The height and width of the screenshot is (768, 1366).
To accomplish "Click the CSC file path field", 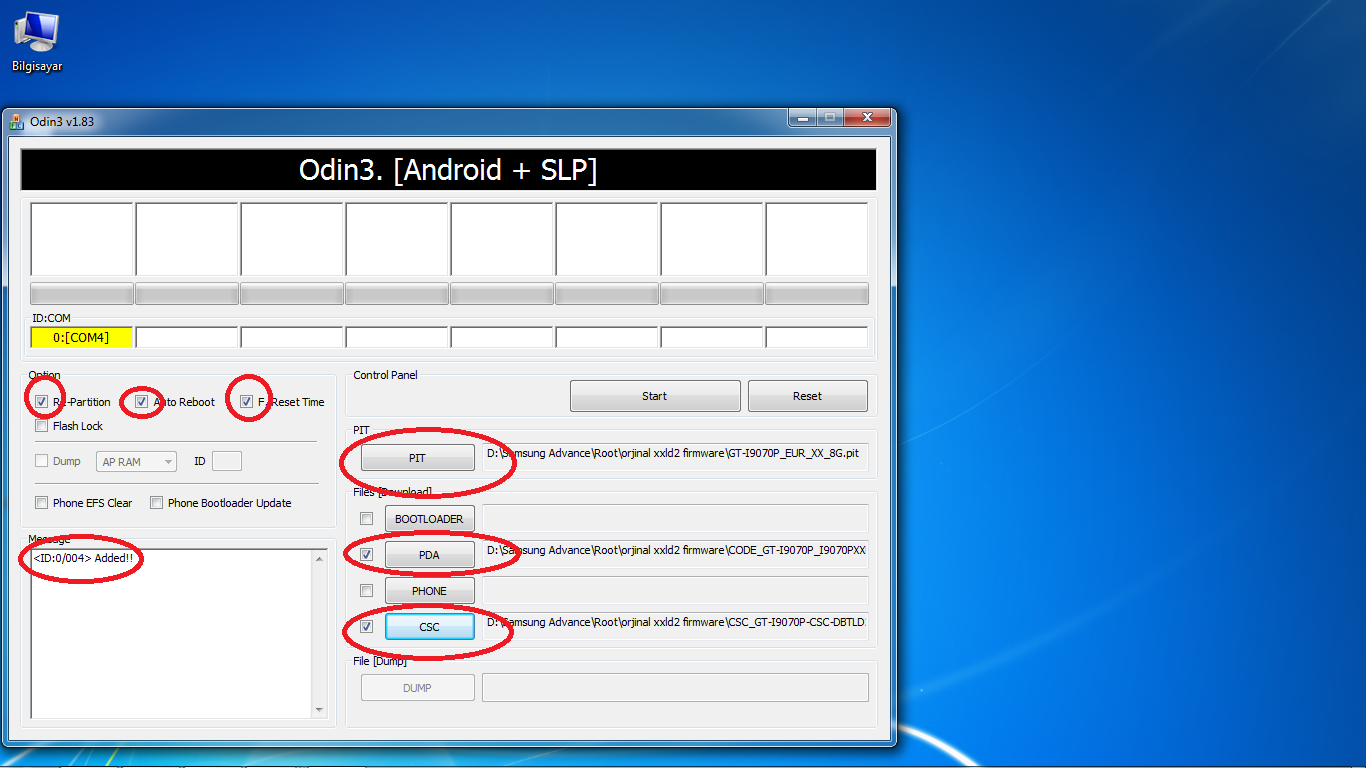I will (675, 626).
